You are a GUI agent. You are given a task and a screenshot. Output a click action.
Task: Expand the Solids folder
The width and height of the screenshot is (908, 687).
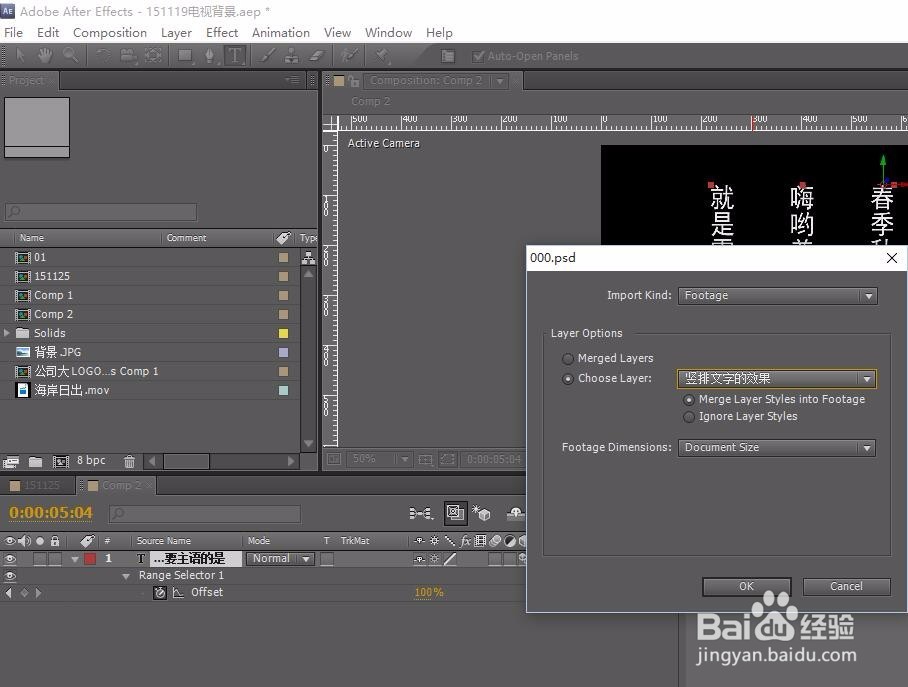[7, 333]
